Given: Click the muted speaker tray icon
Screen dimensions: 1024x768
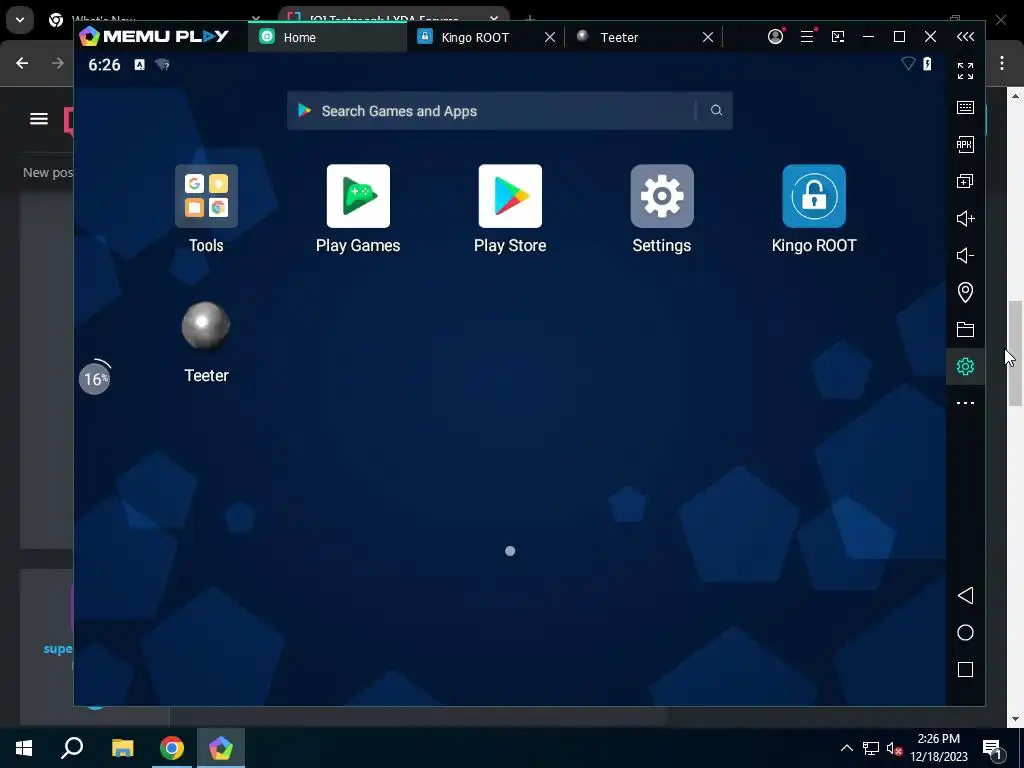Looking at the screenshot, I should coord(894,748).
